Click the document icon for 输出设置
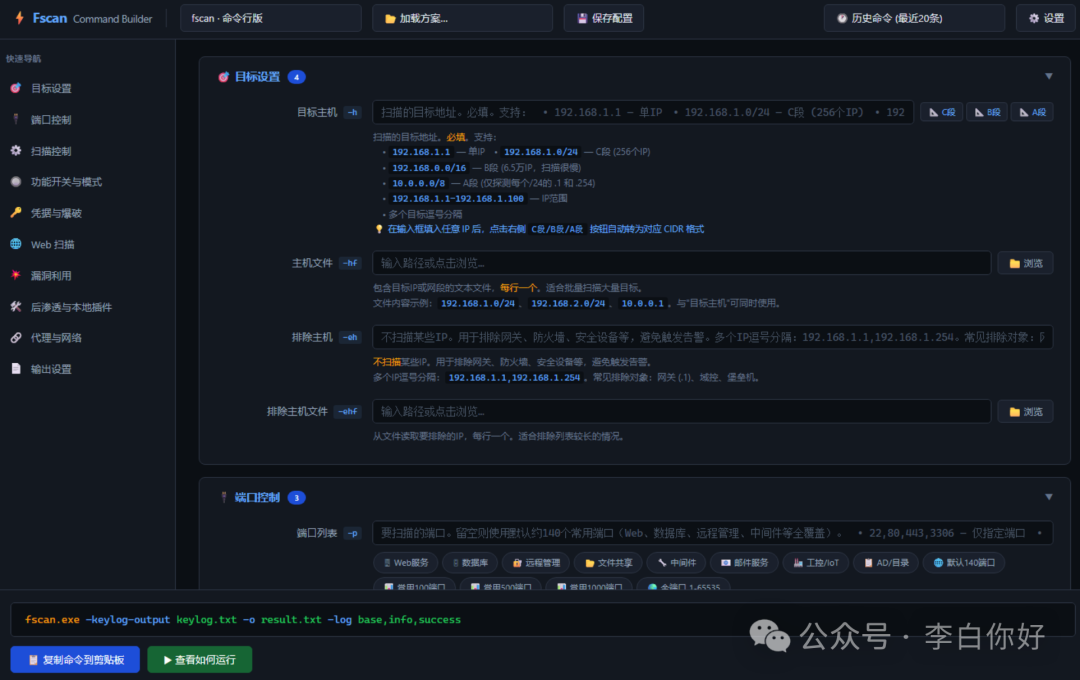The height and width of the screenshot is (680, 1080). (16, 369)
